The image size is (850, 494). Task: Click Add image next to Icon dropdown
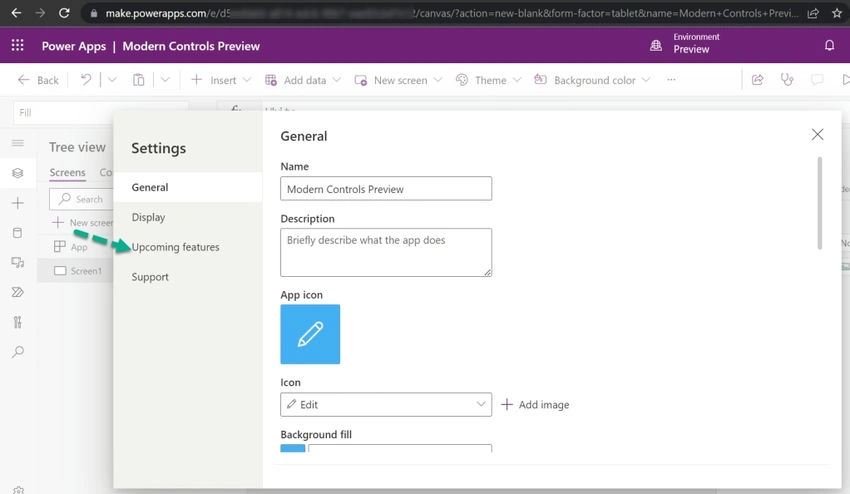[x=535, y=405]
